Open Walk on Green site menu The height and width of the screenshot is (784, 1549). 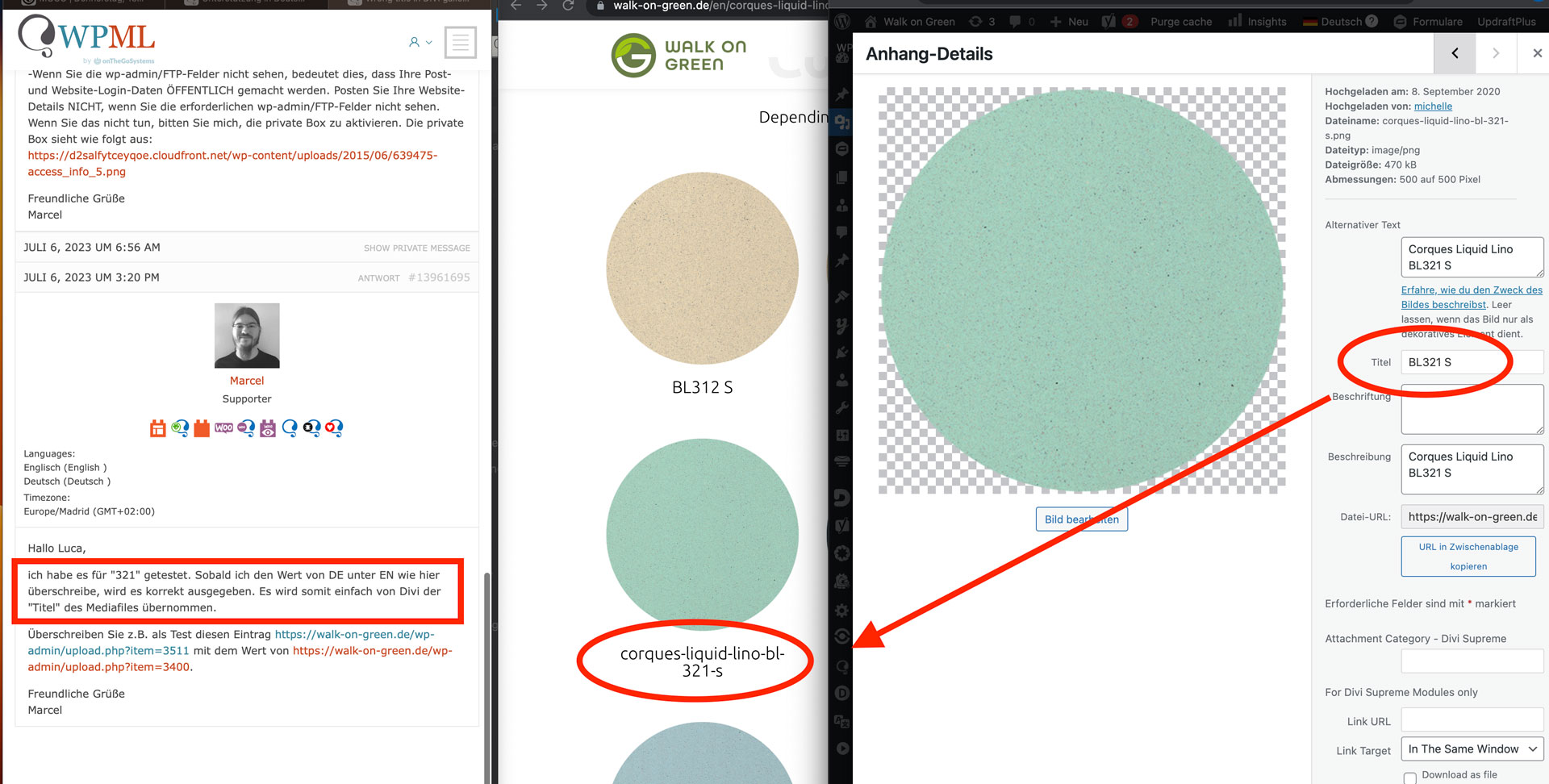910,22
